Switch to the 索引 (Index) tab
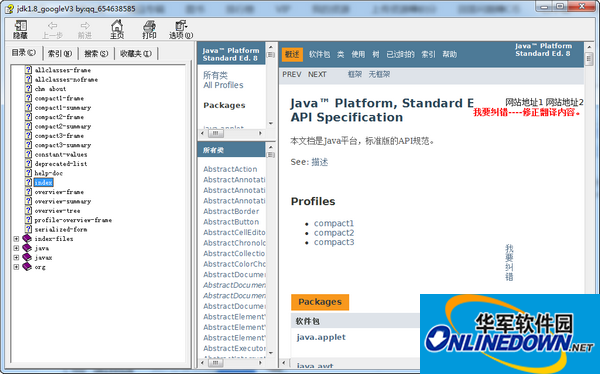 click(60, 54)
